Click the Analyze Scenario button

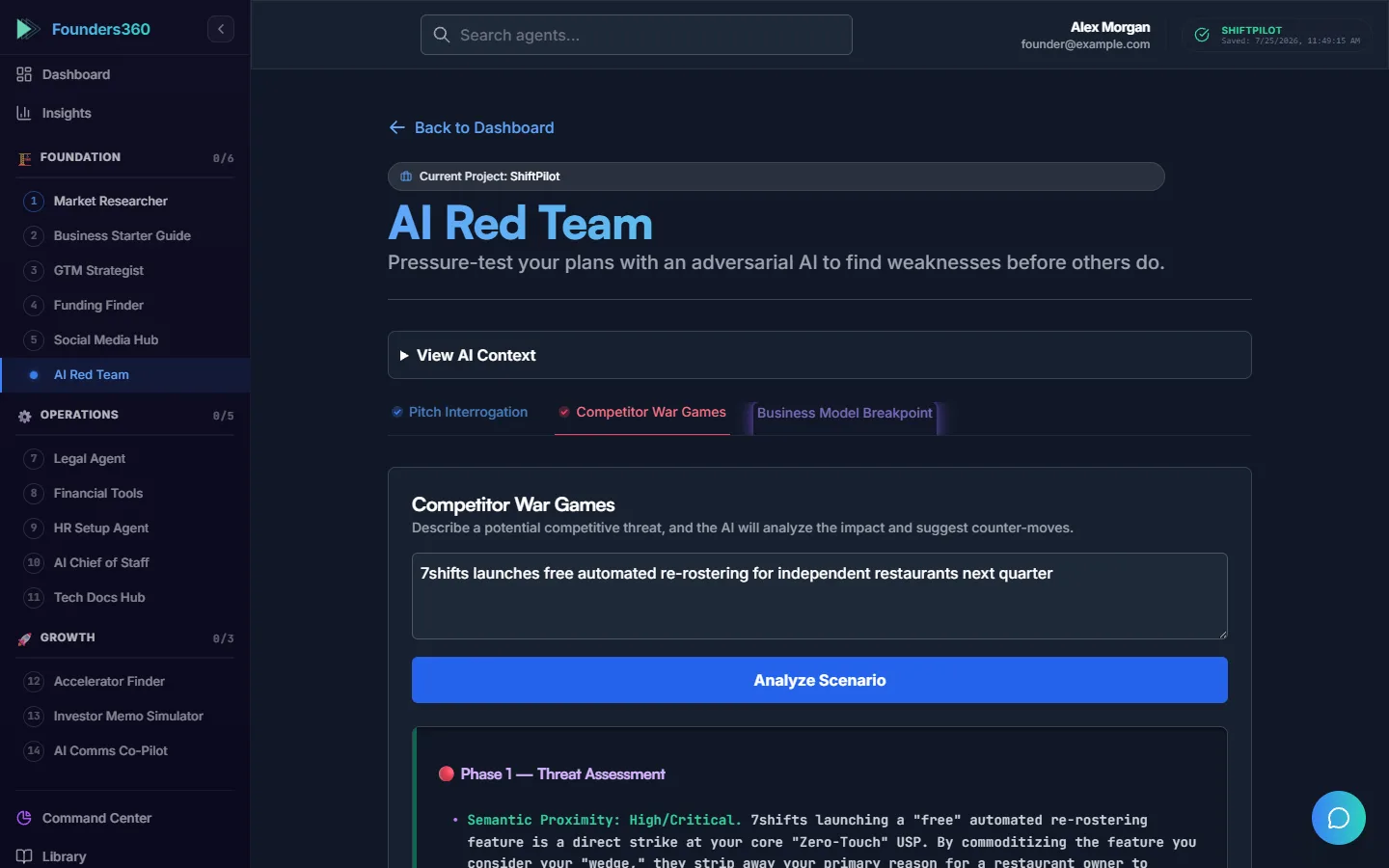(x=820, y=680)
